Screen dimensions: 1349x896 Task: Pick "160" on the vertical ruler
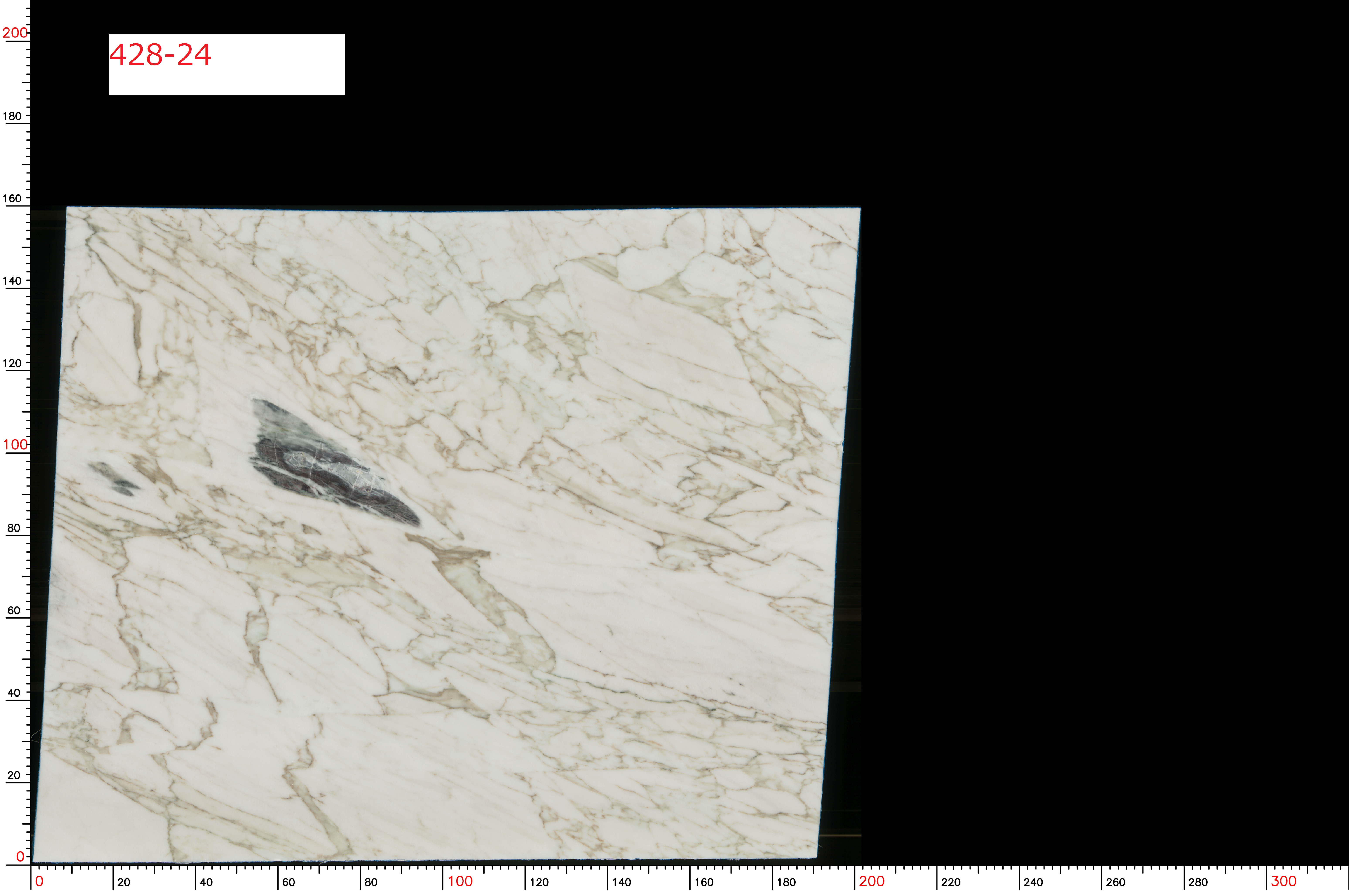pyautogui.click(x=12, y=198)
